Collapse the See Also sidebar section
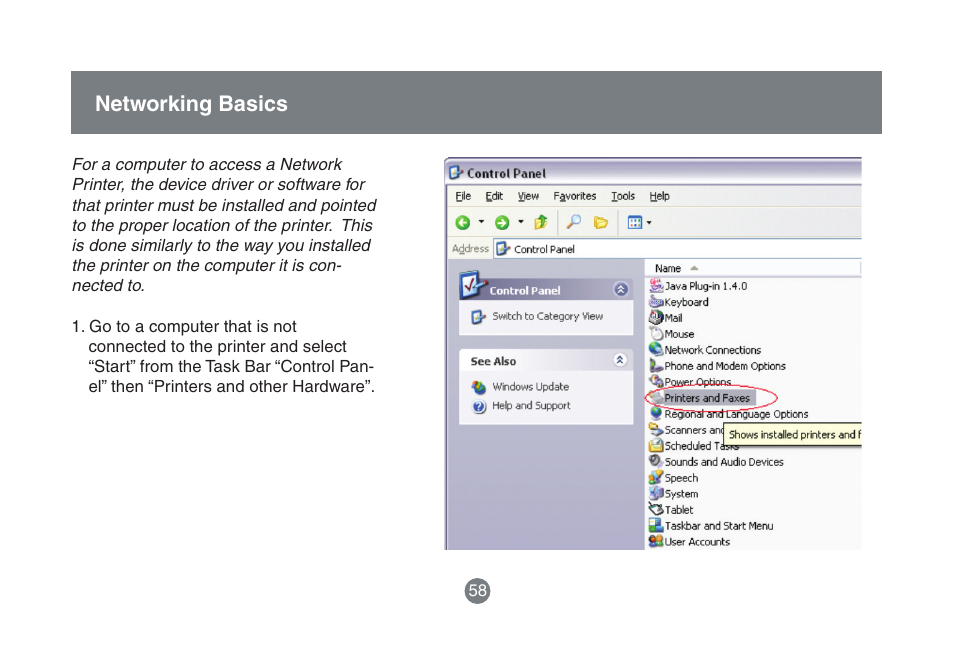The height and width of the screenshot is (664, 954). 619,360
